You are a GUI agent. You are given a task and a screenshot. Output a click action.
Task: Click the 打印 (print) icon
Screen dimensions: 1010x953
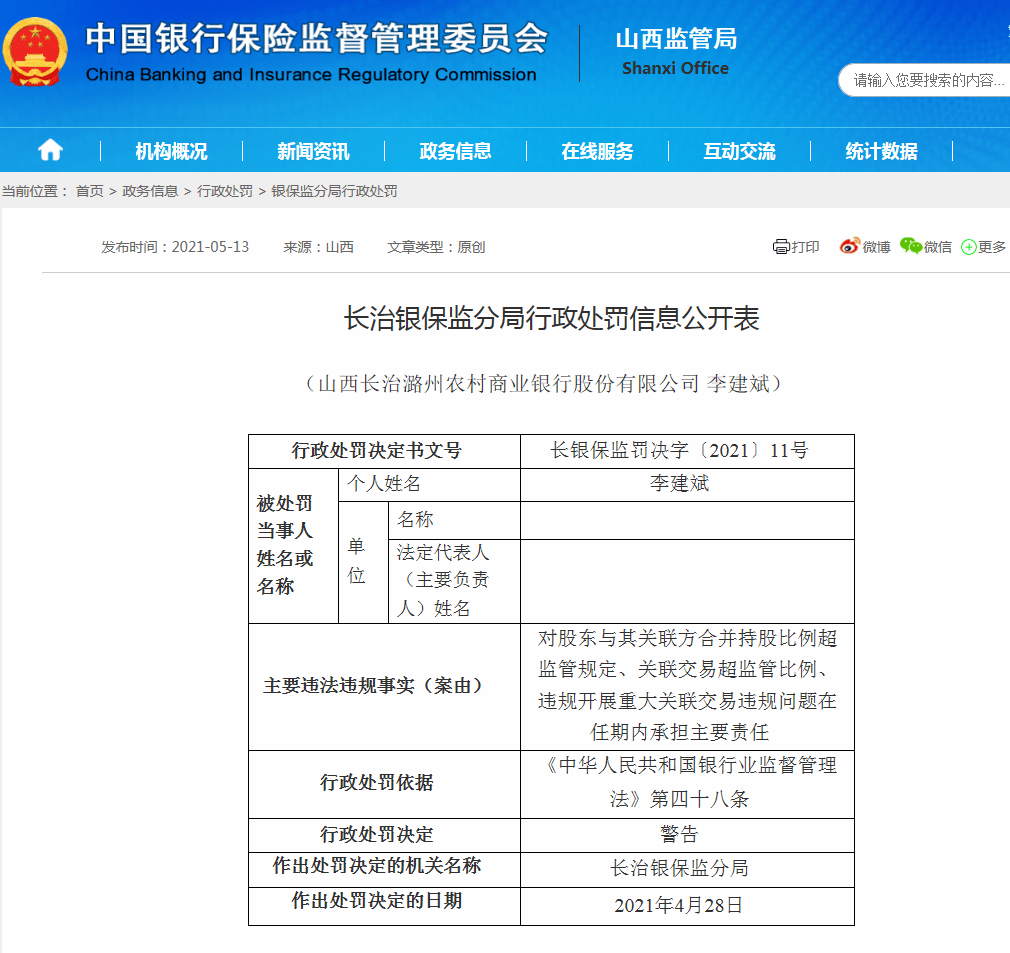pyautogui.click(x=796, y=246)
